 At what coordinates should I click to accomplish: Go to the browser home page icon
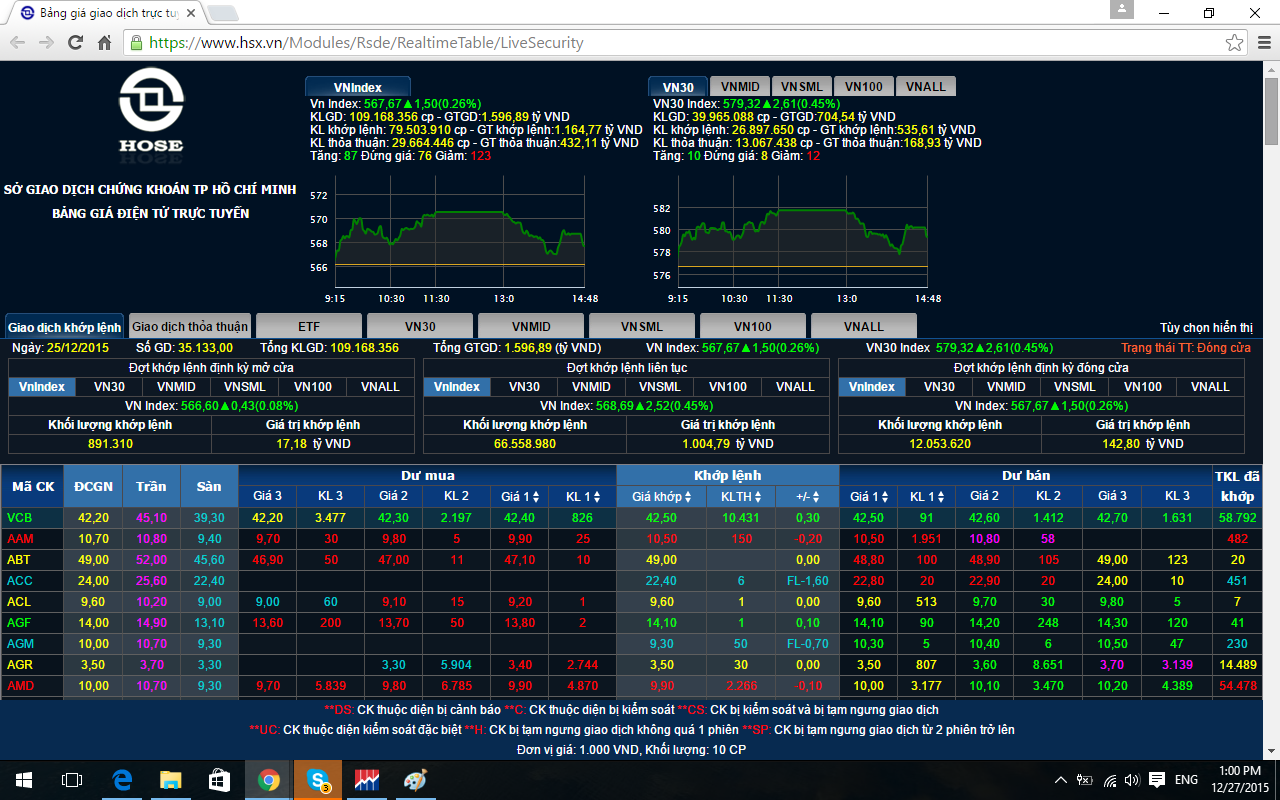(x=104, y=43)
